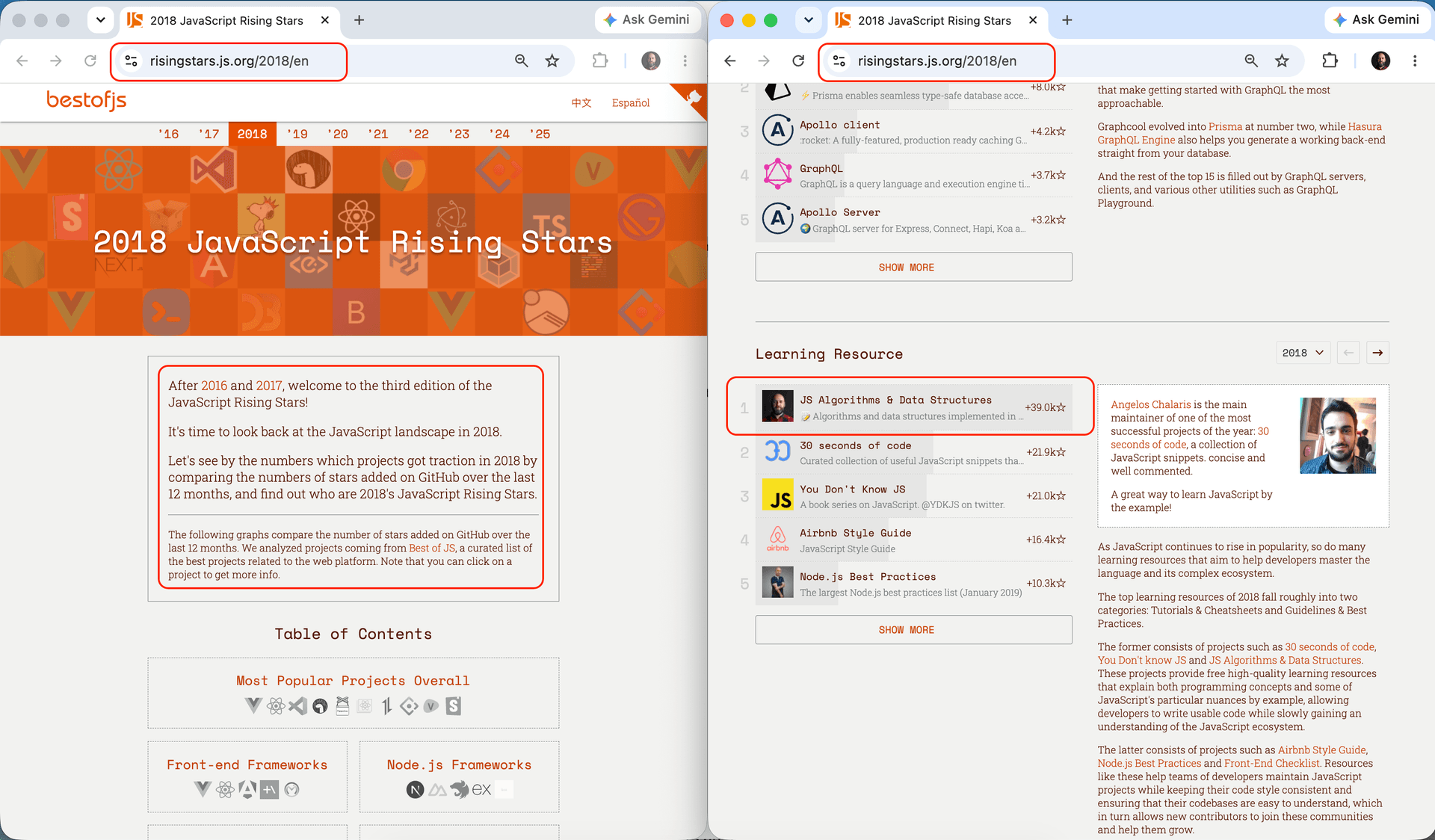Viewport: 1435px width, 840px height.
Task: Open a new tab in the right window
Action: pos(1067,20)
